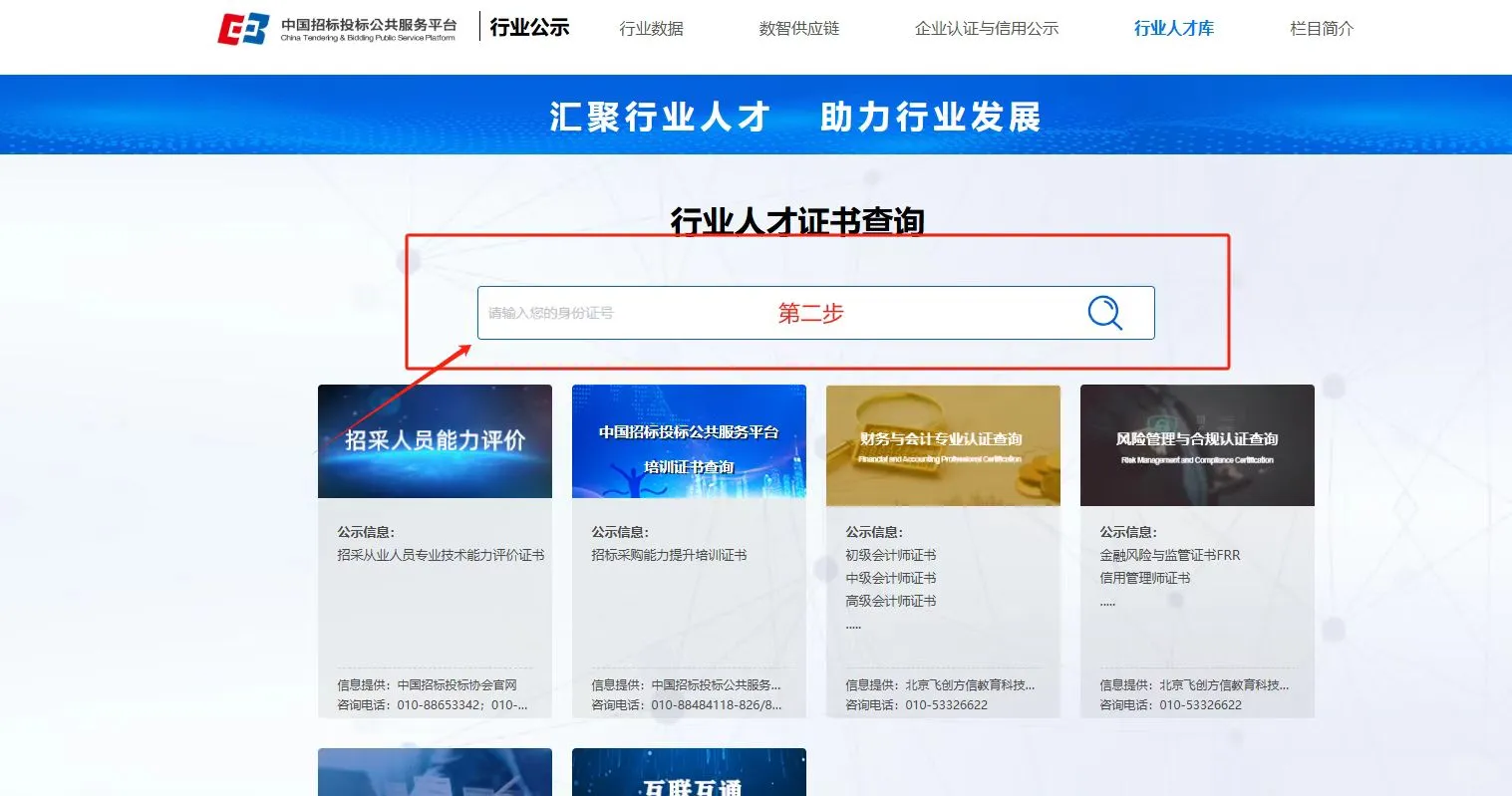The image size is (1512, 796).
Task: Click the bottom-left partial card image
Action: coord(435,772)
